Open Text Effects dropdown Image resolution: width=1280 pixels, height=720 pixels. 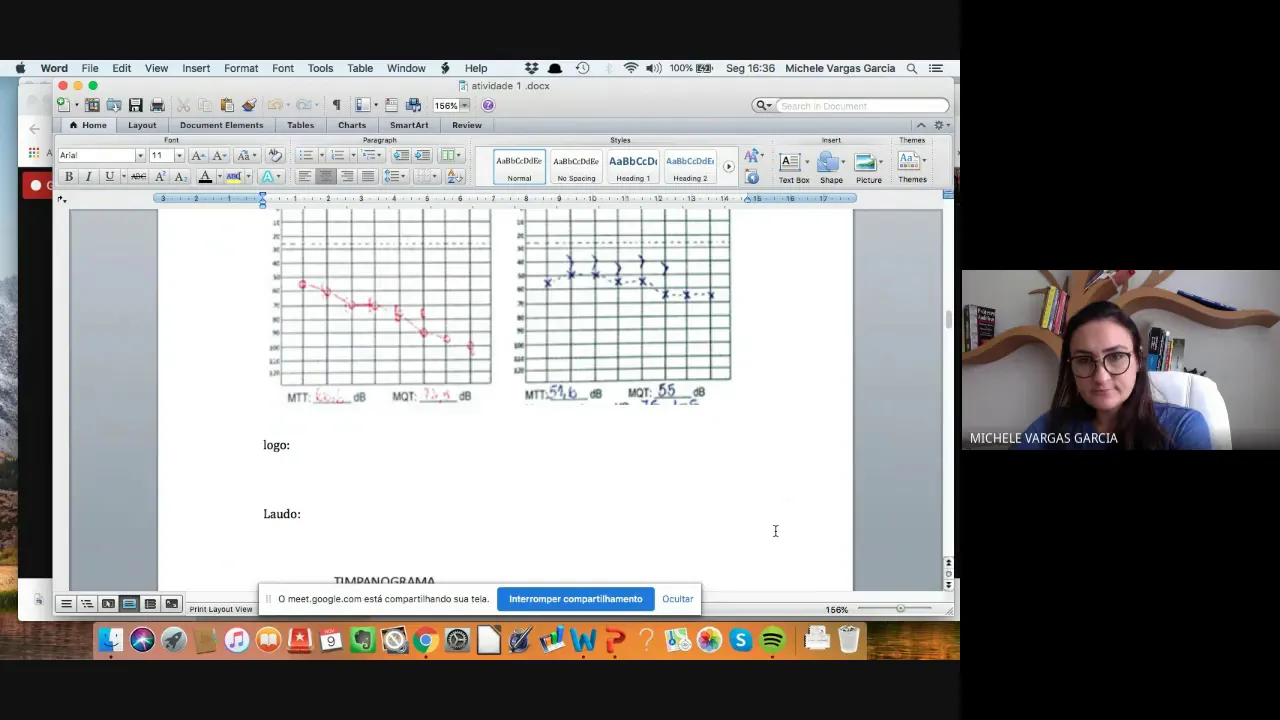pos(271,176)
